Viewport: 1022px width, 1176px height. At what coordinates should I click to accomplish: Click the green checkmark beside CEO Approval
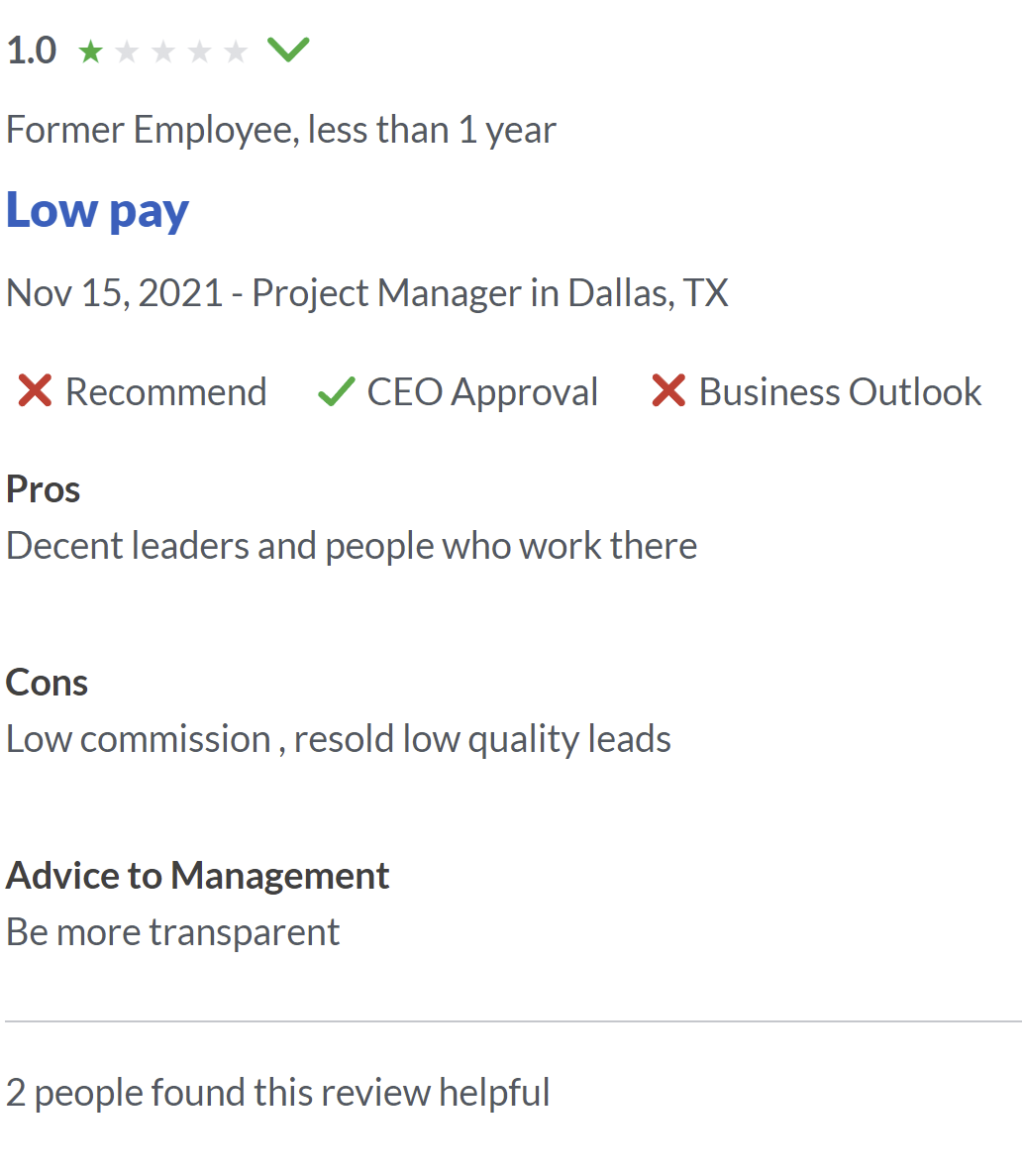[336, 392]
